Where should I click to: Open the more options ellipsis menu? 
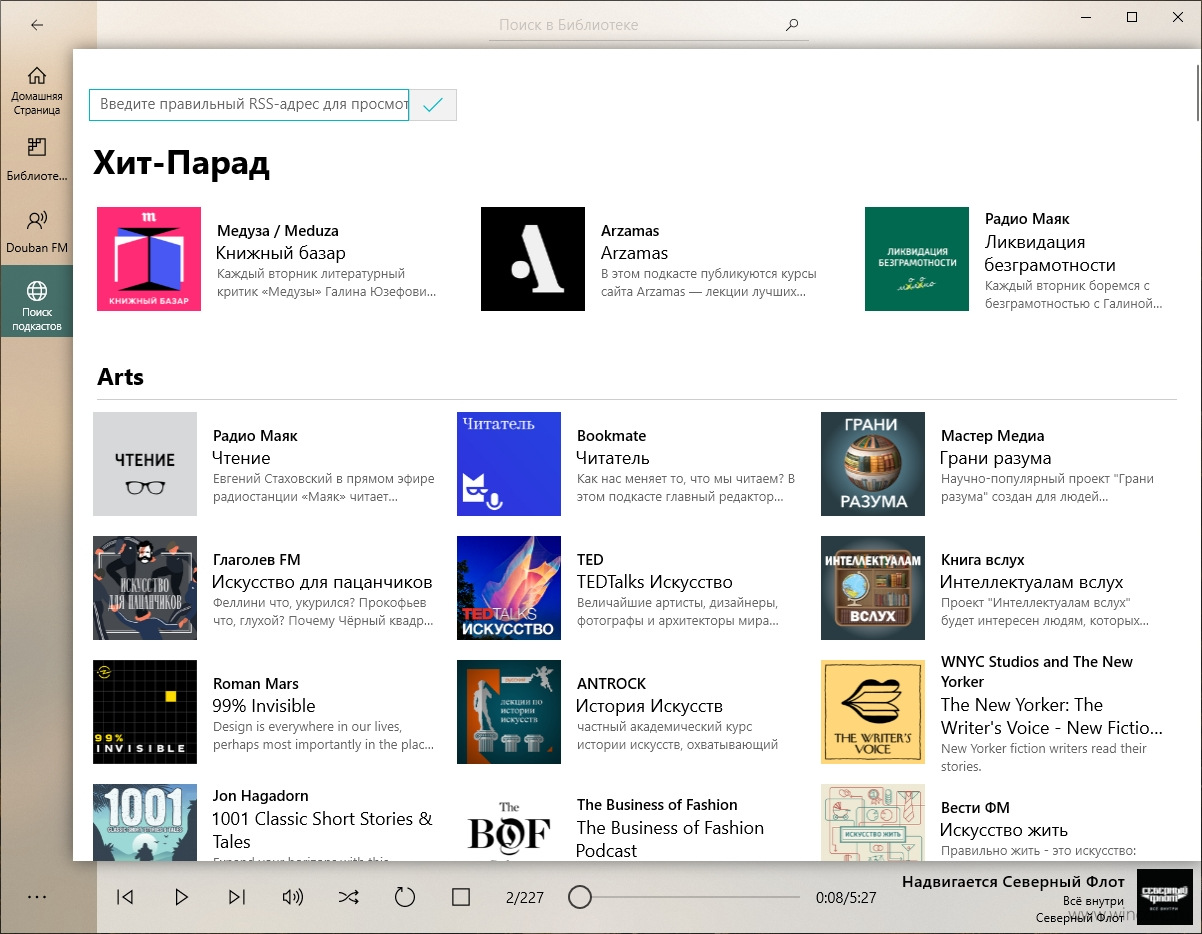click(37, 897)
